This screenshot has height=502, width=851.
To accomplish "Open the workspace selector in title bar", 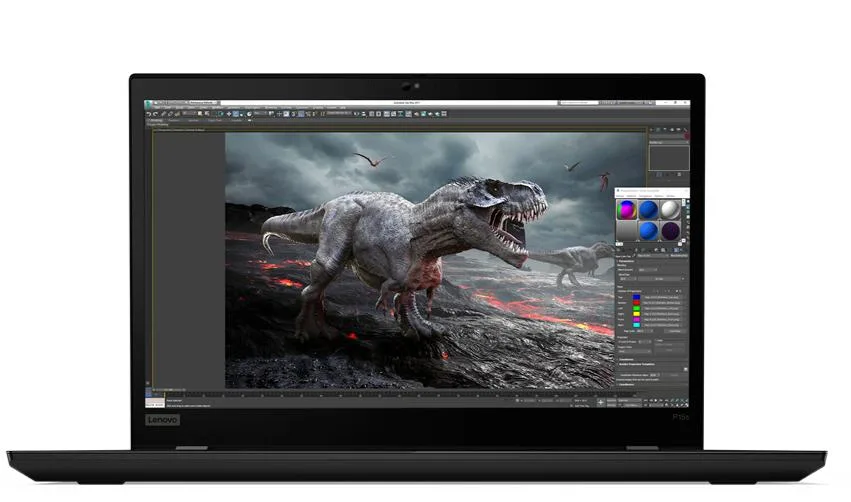I will click(202, 103).
